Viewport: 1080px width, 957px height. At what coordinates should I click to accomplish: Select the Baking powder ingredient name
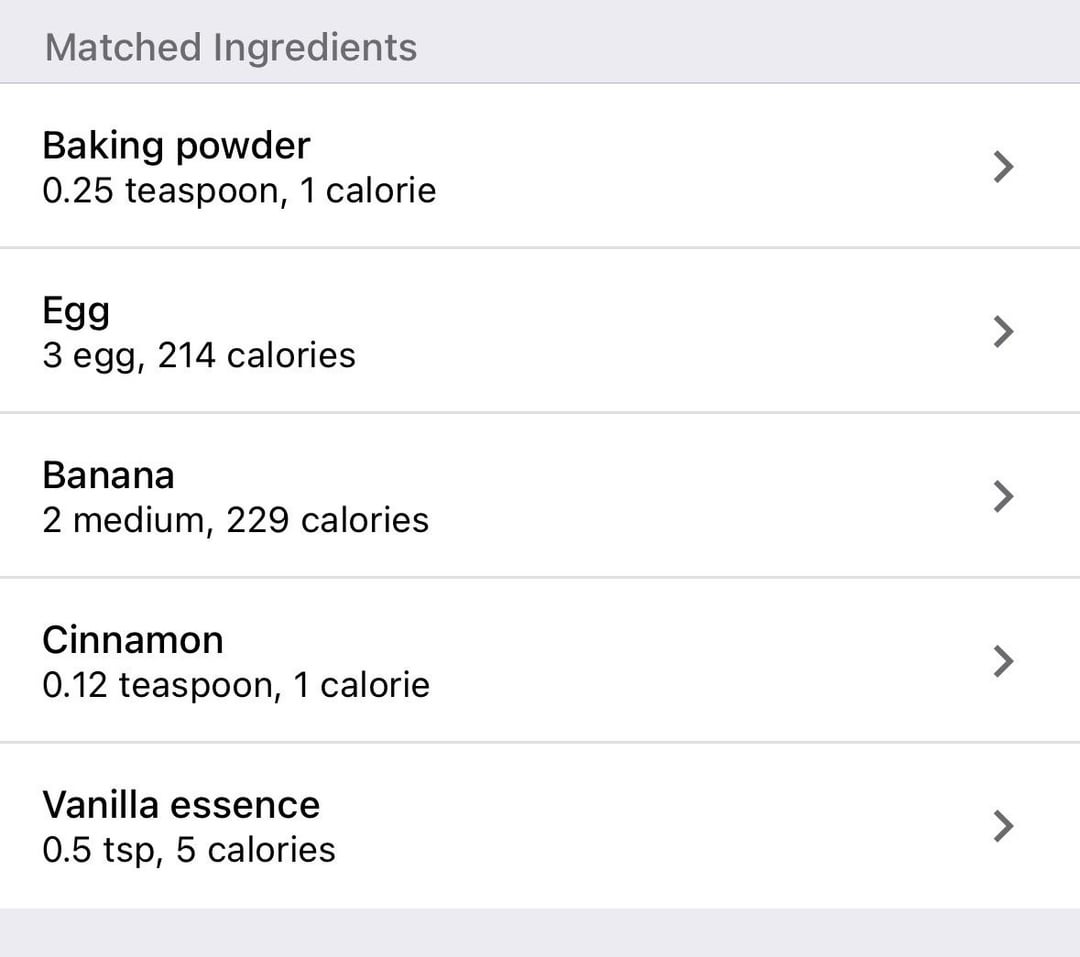[176, 146]
